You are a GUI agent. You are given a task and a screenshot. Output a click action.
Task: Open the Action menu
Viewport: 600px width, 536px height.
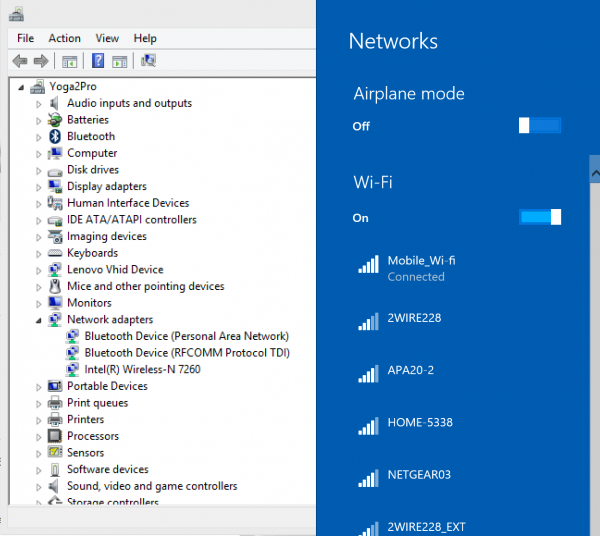(x=64, y=38)
